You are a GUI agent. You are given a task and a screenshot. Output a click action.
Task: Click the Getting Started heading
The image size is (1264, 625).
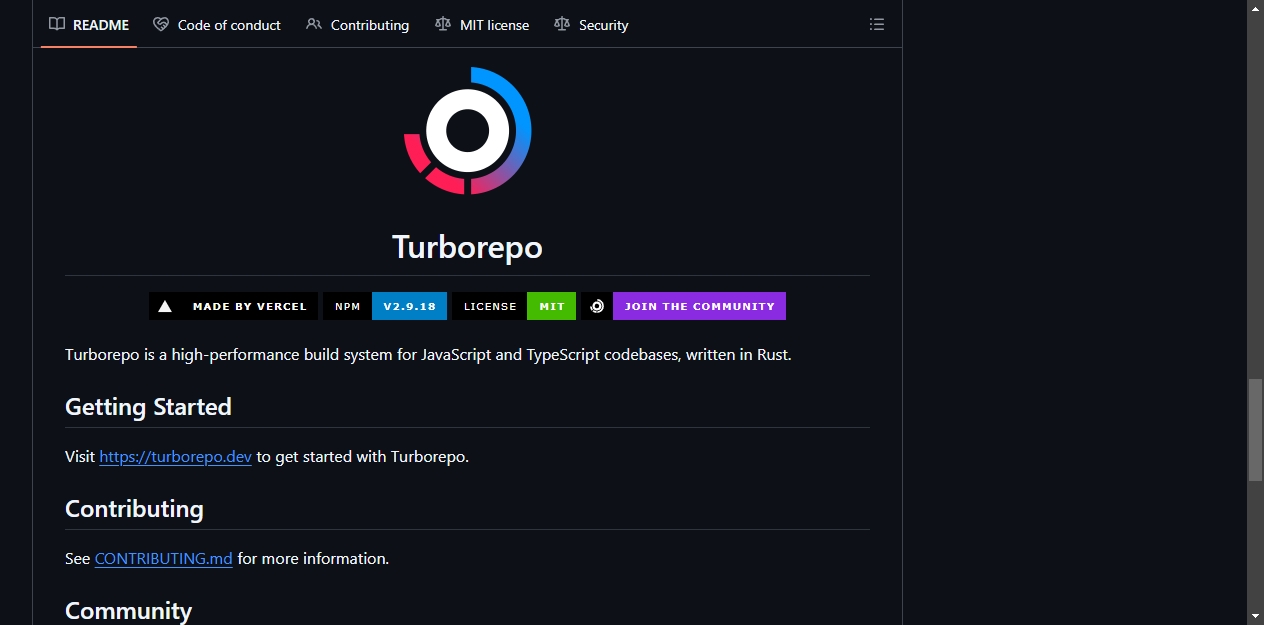pos(148,407)
